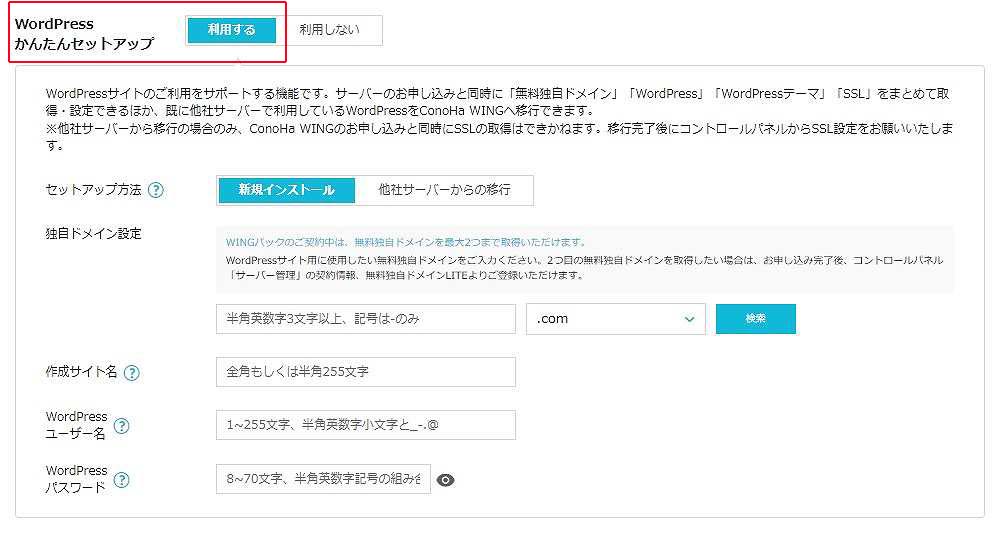Focus the WordPress ユーザー名 input field
Screen dimensions: 998x534
tap(366, 425)
